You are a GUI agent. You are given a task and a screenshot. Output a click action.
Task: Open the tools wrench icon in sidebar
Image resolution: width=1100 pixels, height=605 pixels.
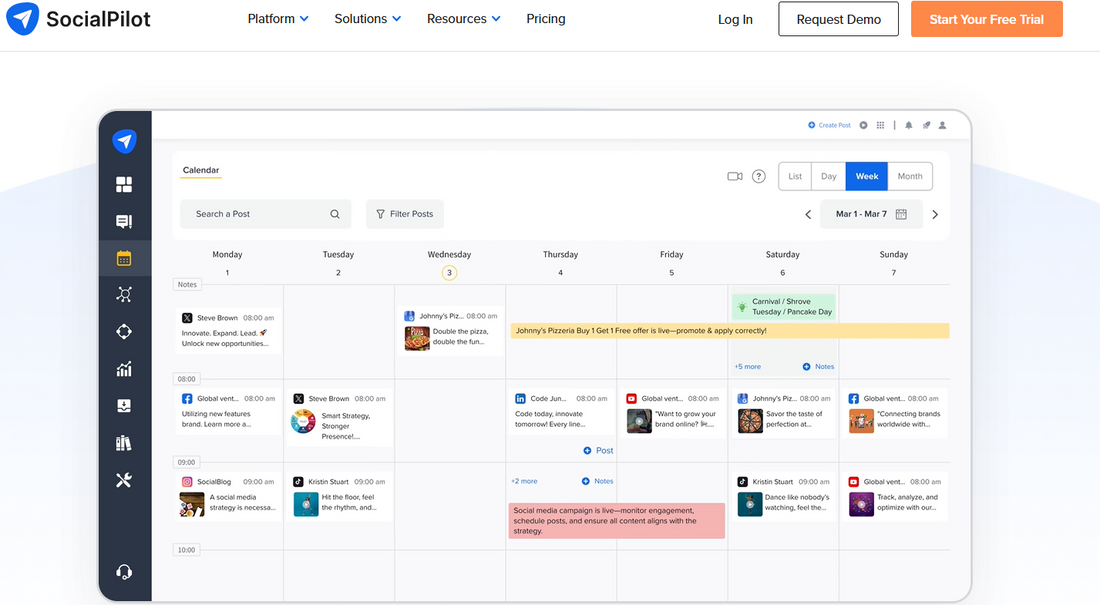pos(124,480)
